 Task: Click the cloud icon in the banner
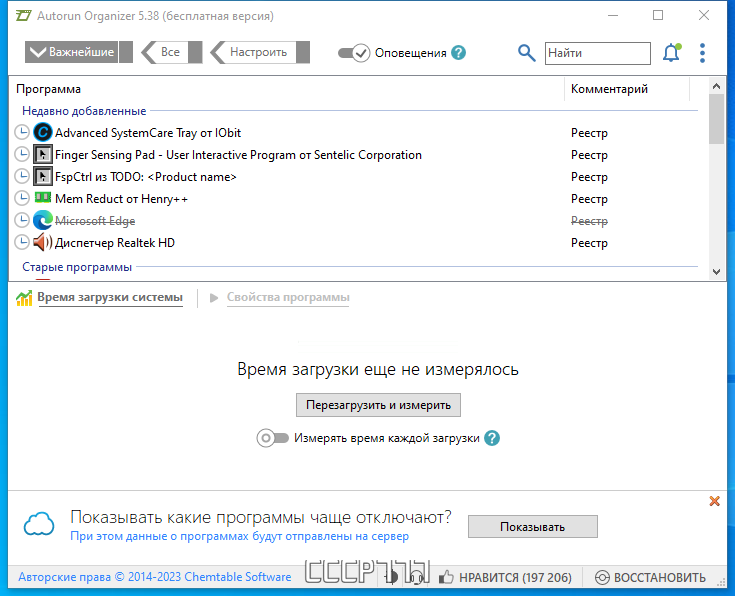pos(39,524)
